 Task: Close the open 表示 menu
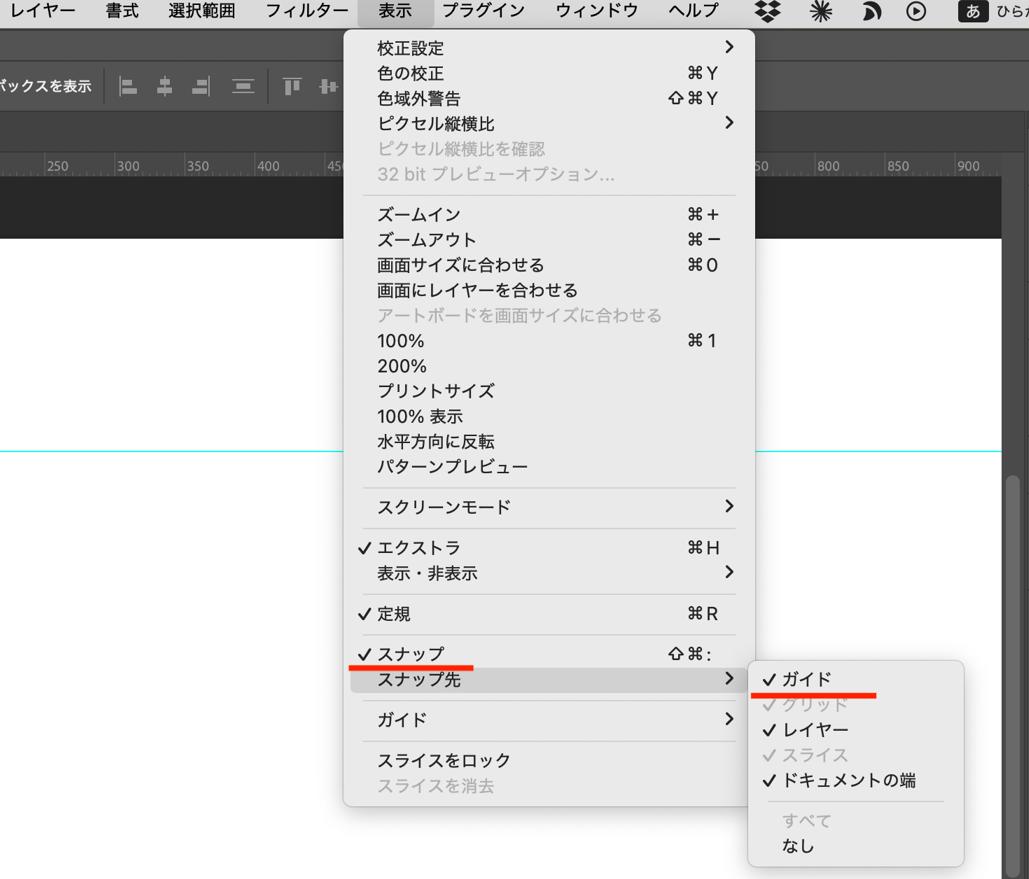click(x=395, y=11)
